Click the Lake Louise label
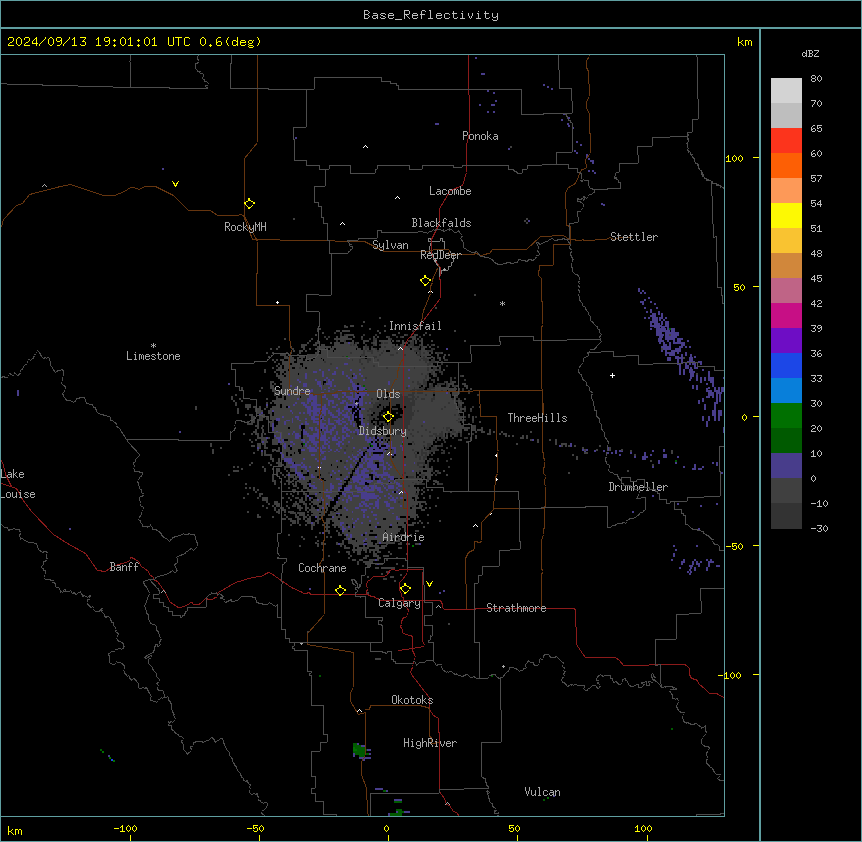Screen dimensions: 862x842 pyautogui.click(x=17, y=484)
